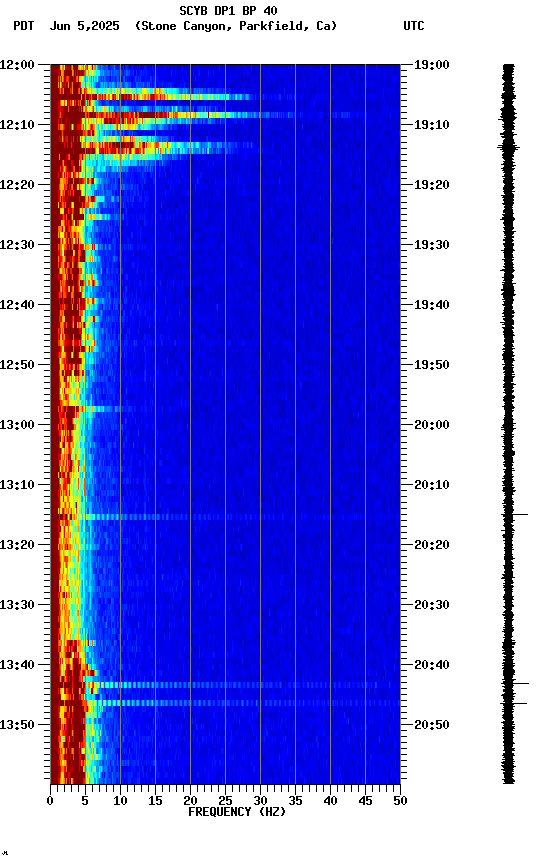Click the 19:10 UTC time label
The image size is (552, 864).
pyautogui.click(x=432, y=125)
